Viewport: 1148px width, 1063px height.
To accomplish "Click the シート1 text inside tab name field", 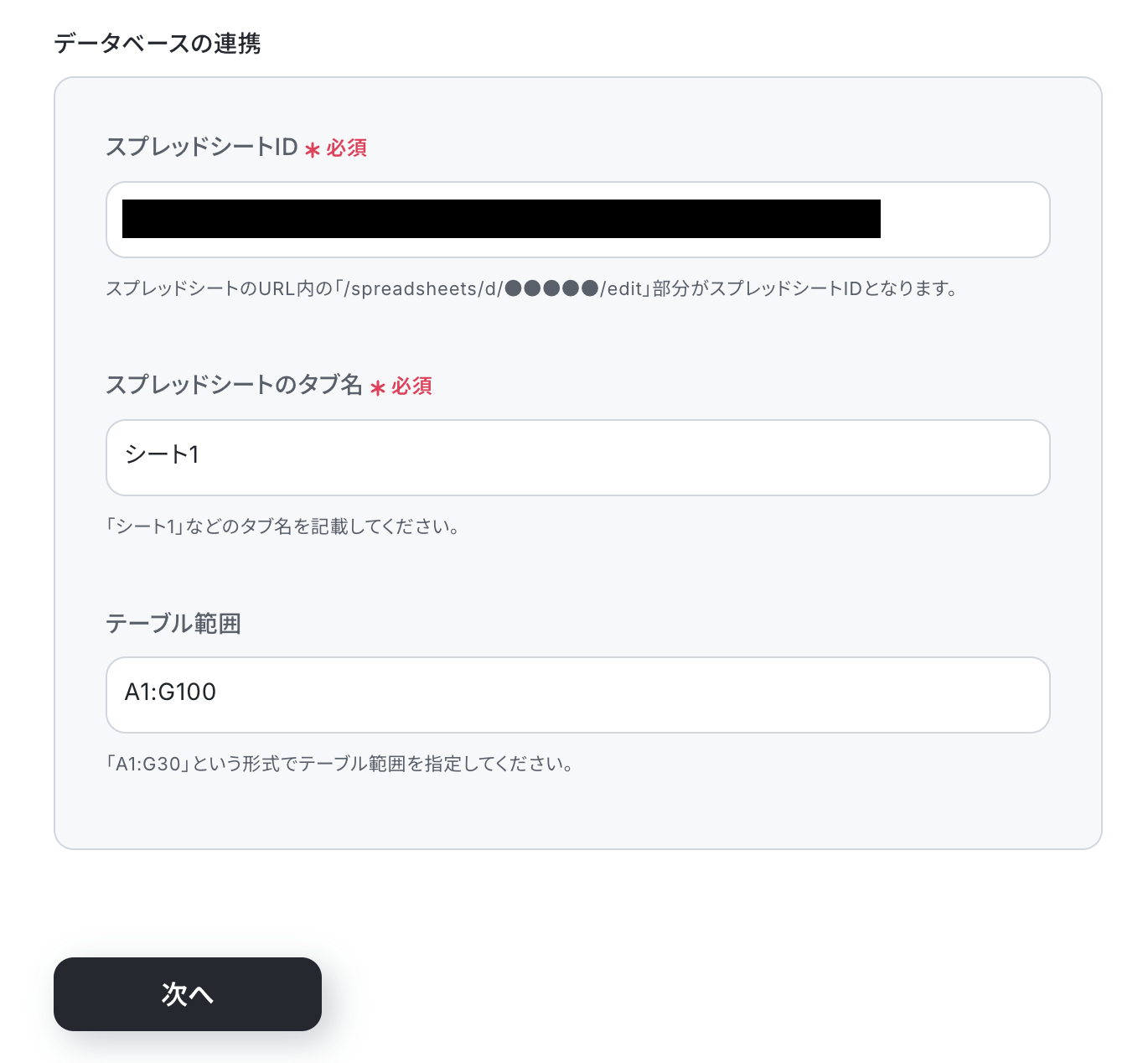I will [162, 454].
